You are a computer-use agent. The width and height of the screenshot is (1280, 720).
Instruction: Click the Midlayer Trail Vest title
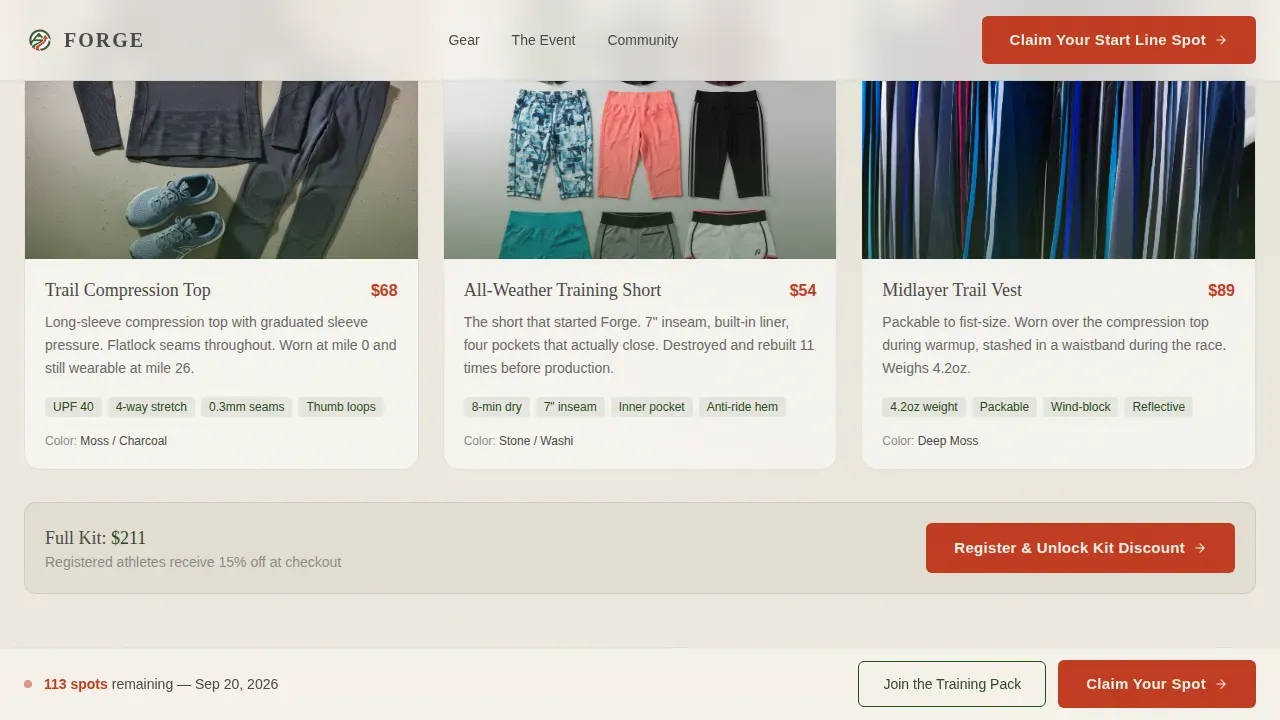[952, 290]
